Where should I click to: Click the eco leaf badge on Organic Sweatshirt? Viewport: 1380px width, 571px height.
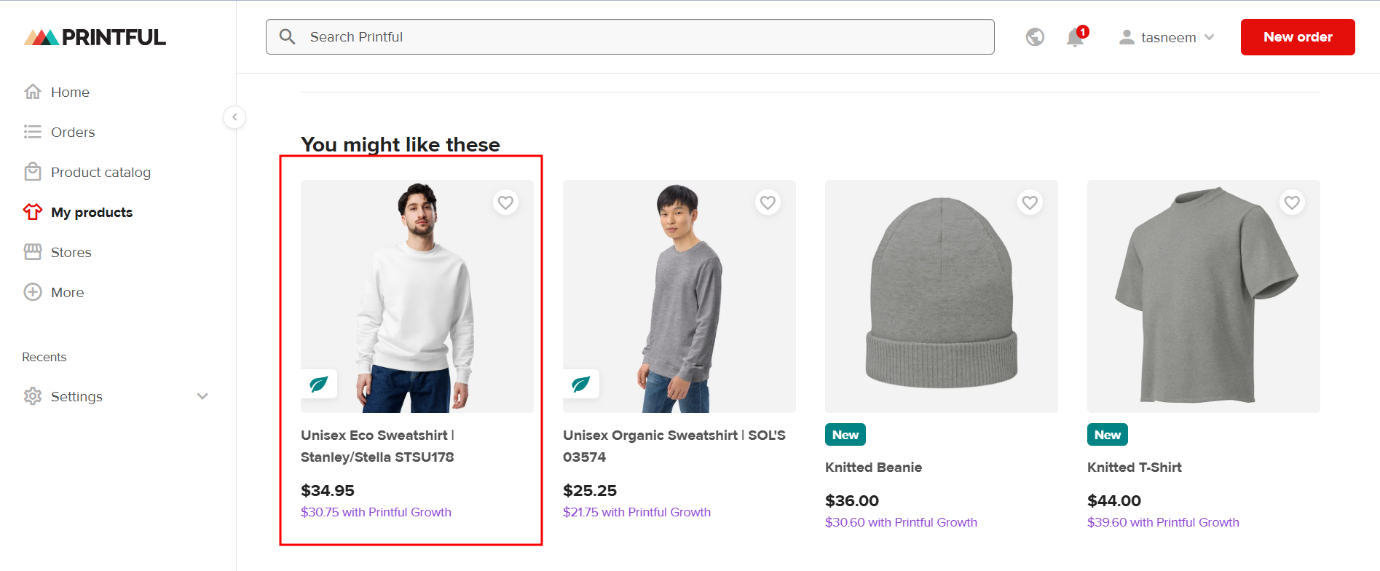[x=581, y=384]
